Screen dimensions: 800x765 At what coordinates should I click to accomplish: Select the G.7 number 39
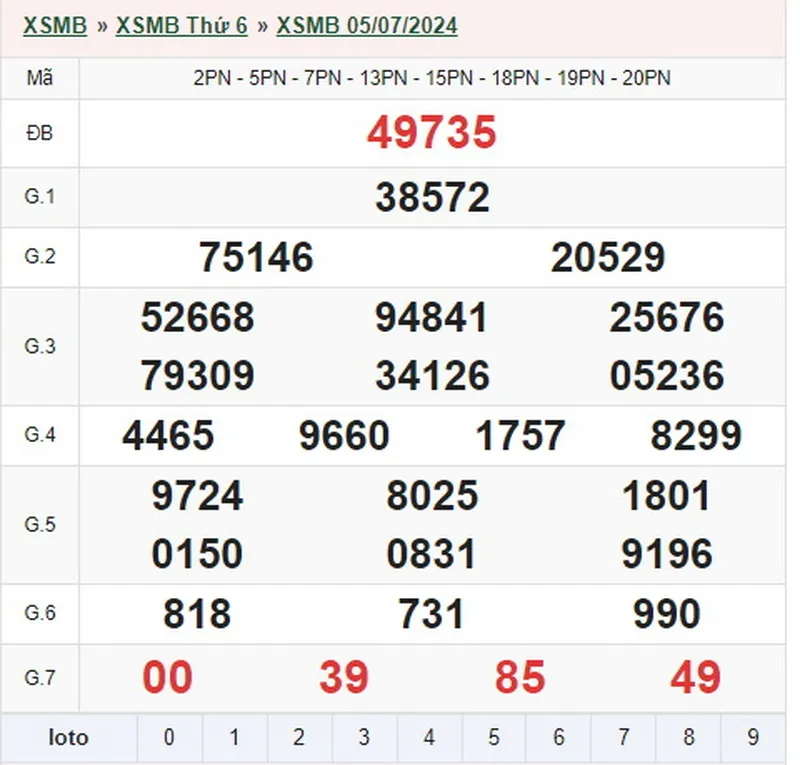click(344, 678)
